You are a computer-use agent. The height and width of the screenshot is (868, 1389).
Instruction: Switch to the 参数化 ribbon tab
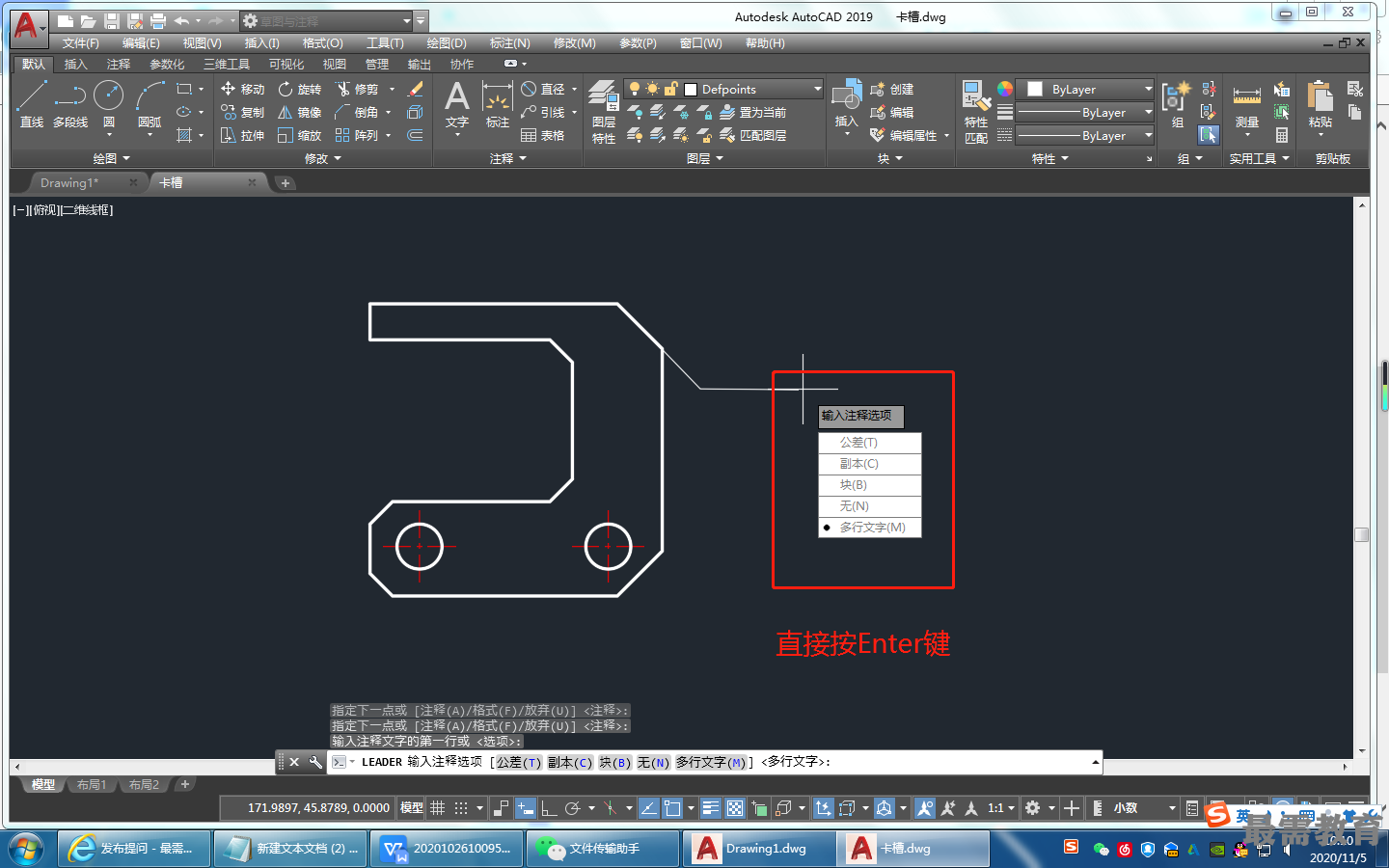(167, 65)
